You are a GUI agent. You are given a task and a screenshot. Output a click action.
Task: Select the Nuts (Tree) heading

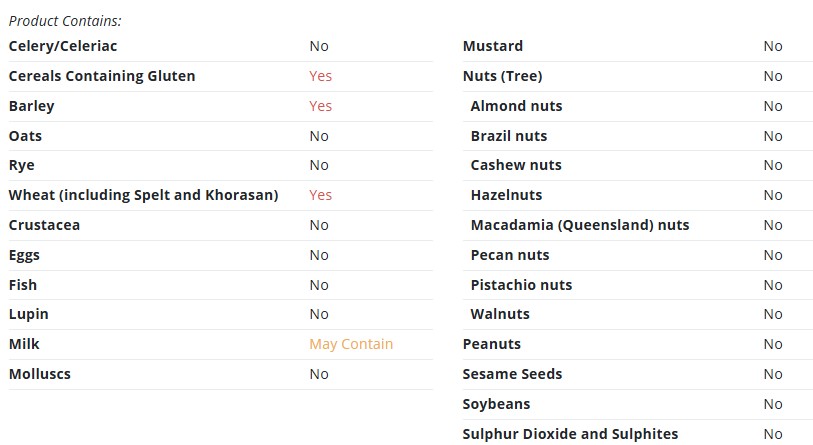pyautogui.click(x=502, y=76)
